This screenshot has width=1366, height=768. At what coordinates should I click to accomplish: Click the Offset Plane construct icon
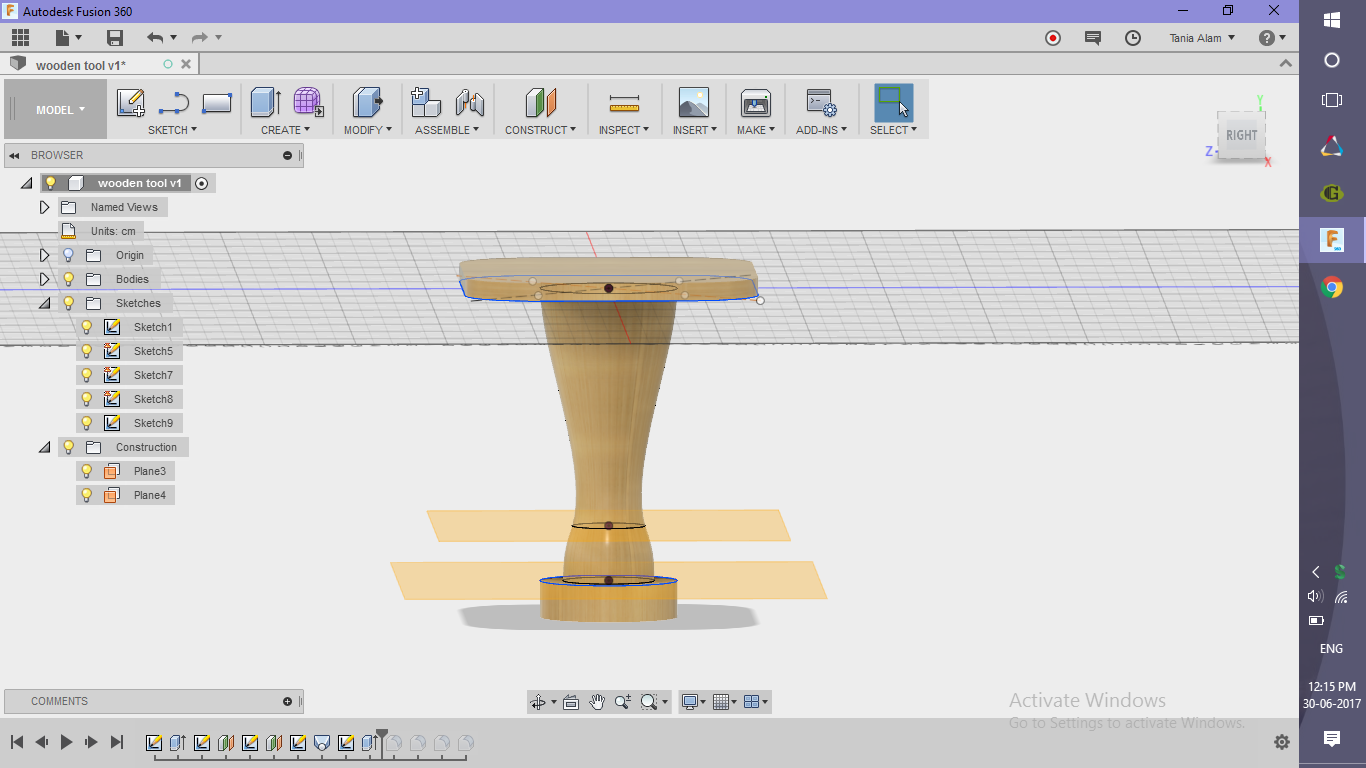[540, 103]
